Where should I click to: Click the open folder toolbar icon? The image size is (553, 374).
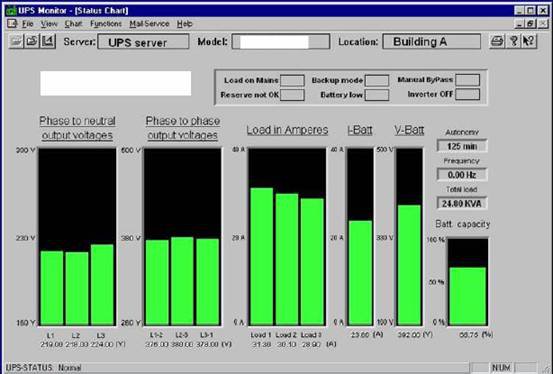pos(32,41)
